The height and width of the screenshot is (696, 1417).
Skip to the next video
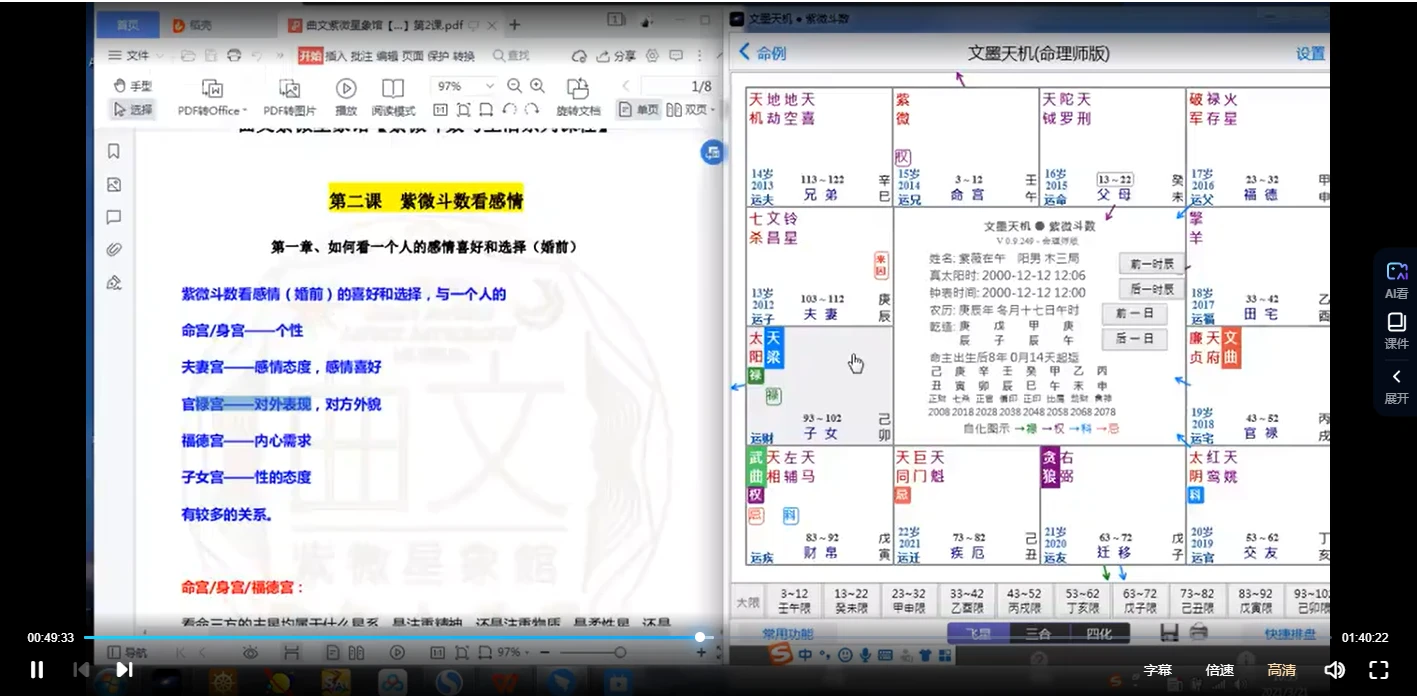(124, 670)
